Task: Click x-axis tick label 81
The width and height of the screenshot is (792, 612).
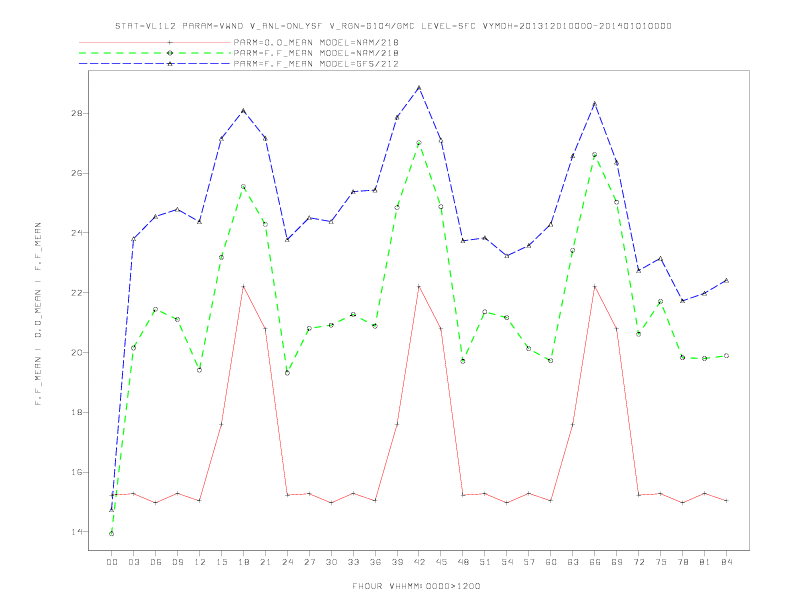Action: pyautogui.click(x=704, y=562)
